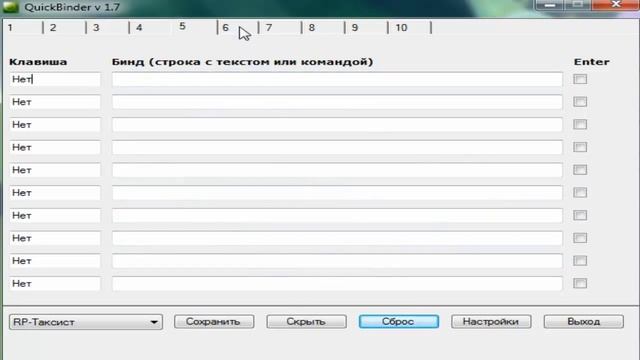The image size is (640, 360).
Task: Click the second row bind text field
Action: pos(337,102)
